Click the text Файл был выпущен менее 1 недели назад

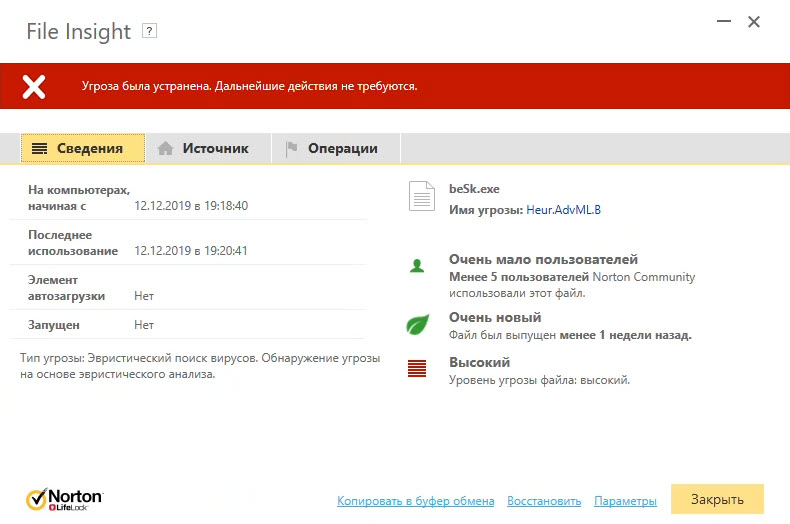[x=570, y=335]
